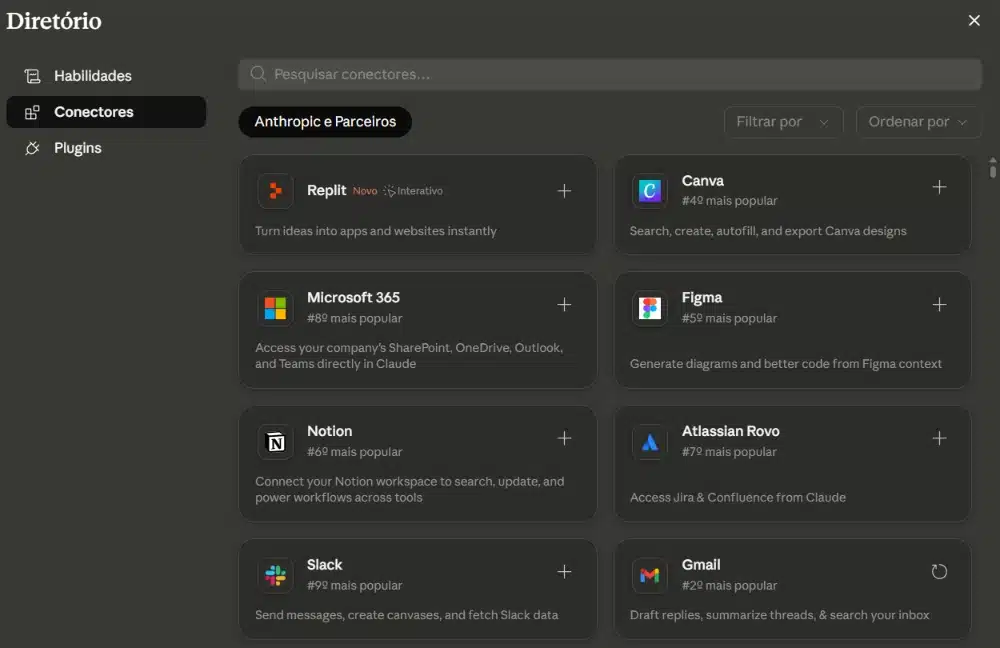The image size is (1000, 648).
Task: Open the Slack connector title
Action: tap(325, 564)
